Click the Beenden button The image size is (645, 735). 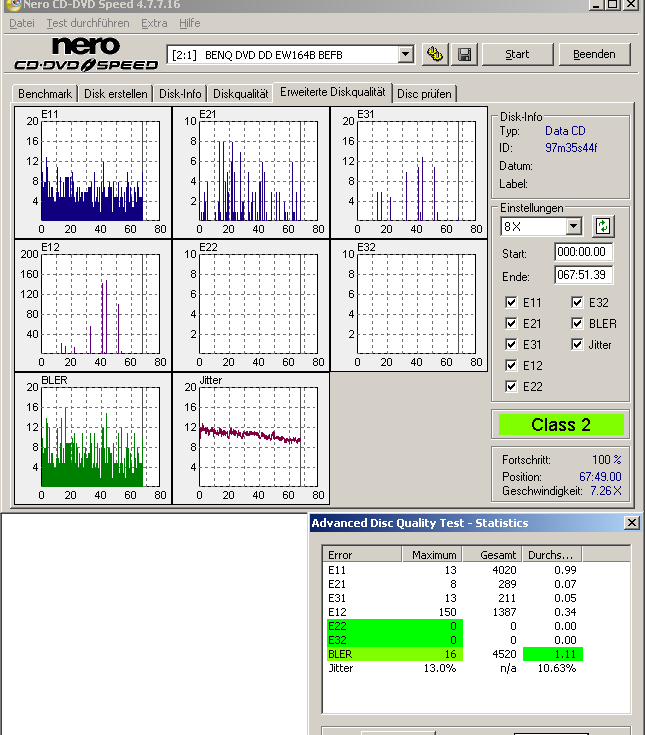point(594,54)
